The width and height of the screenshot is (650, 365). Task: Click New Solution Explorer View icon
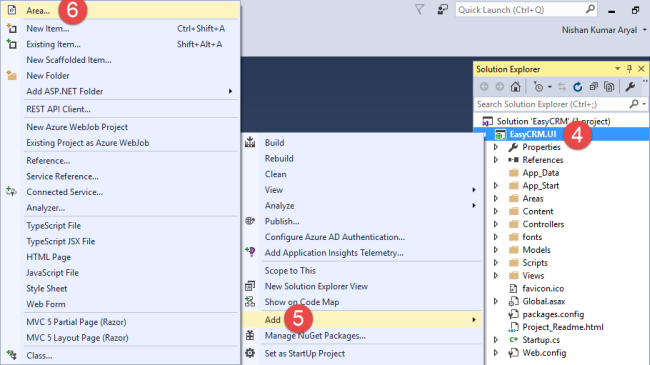pyautogui.click(x=250, y=286)
